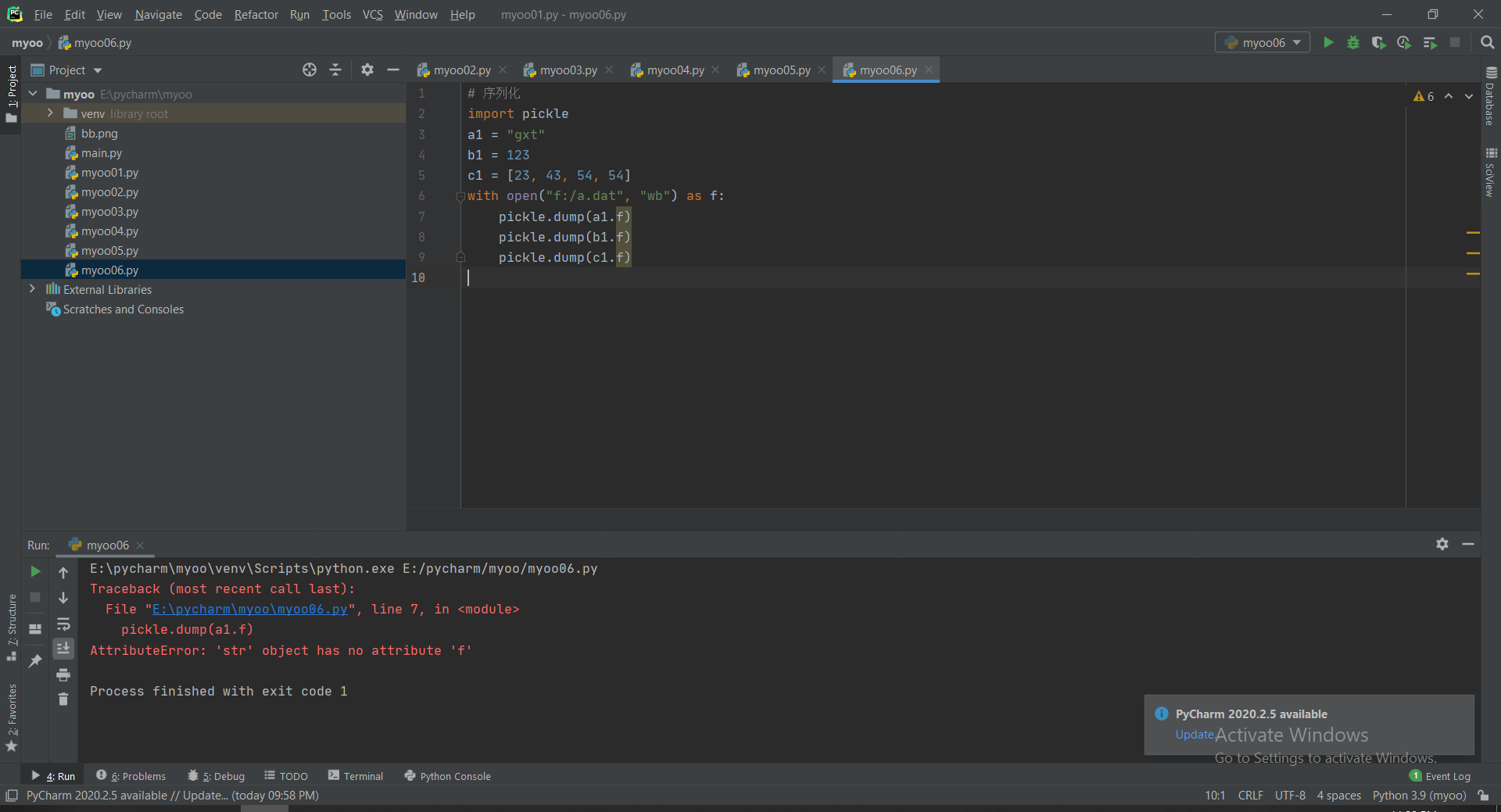This screenshot has width=1501, height=812.
Task: Open Project panel settings gear
Action: pos(367,70)
